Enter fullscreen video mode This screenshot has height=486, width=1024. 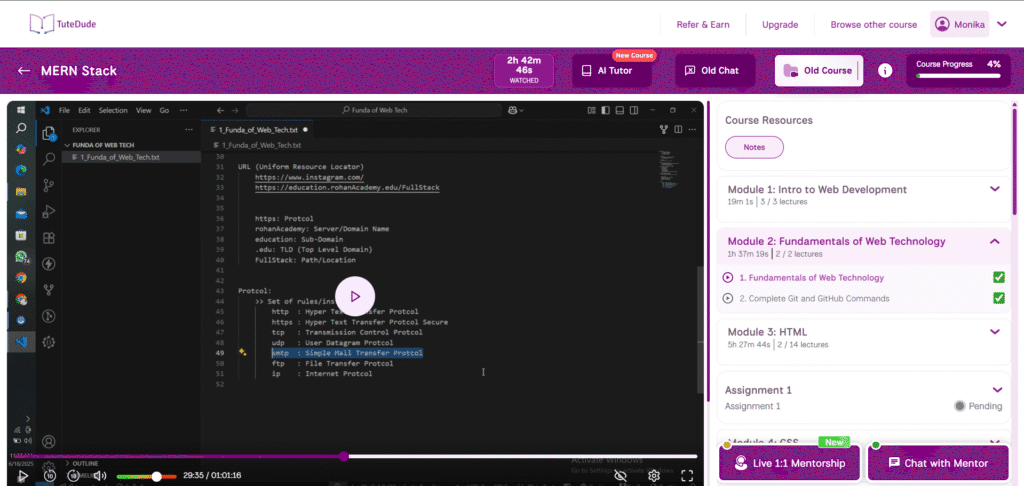686,476
